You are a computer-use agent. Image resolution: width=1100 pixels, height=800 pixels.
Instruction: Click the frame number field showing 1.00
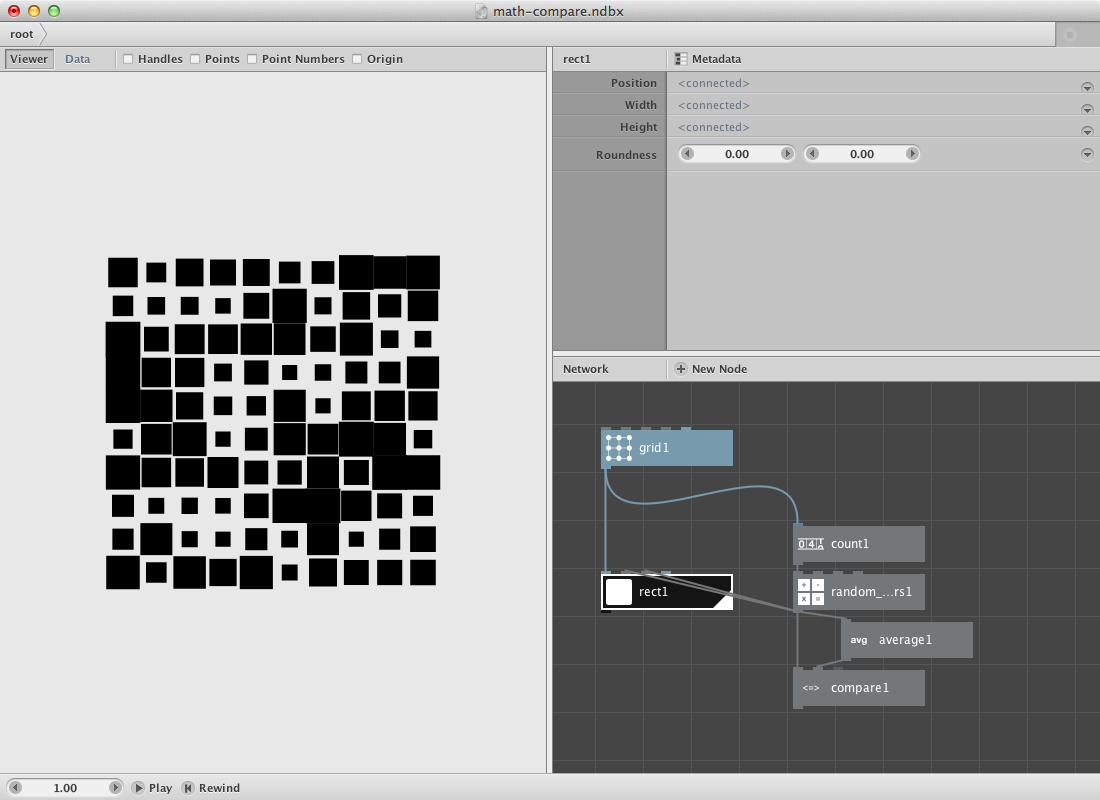pos(65,788)
